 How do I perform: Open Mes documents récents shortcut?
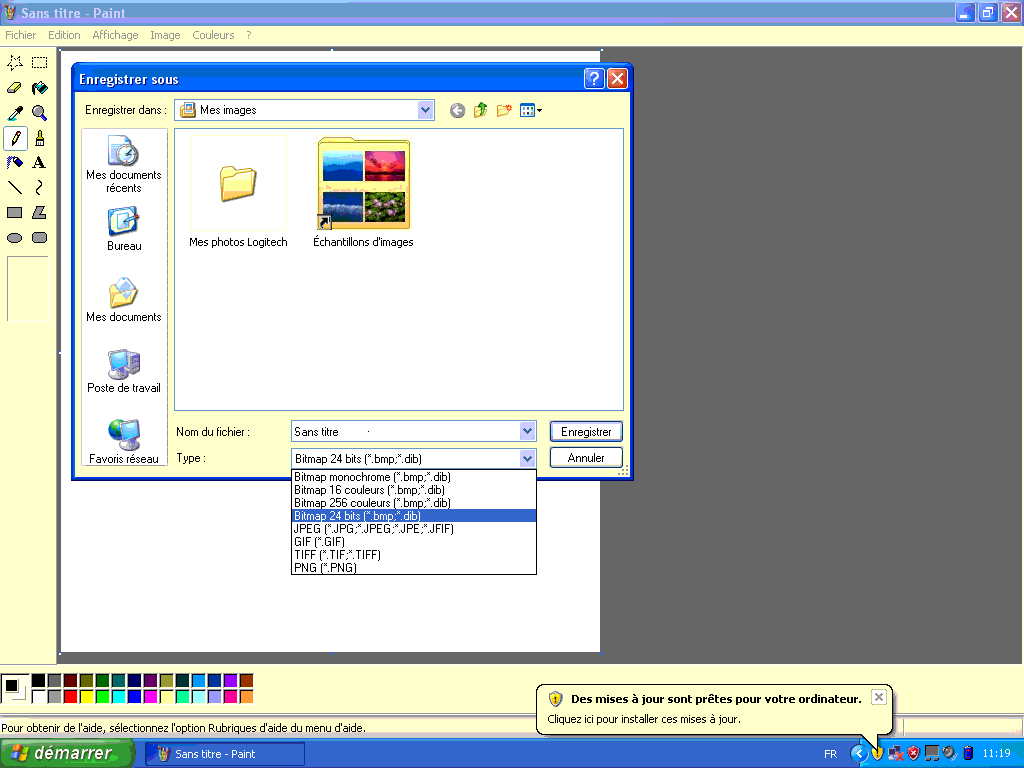(123, 165)
